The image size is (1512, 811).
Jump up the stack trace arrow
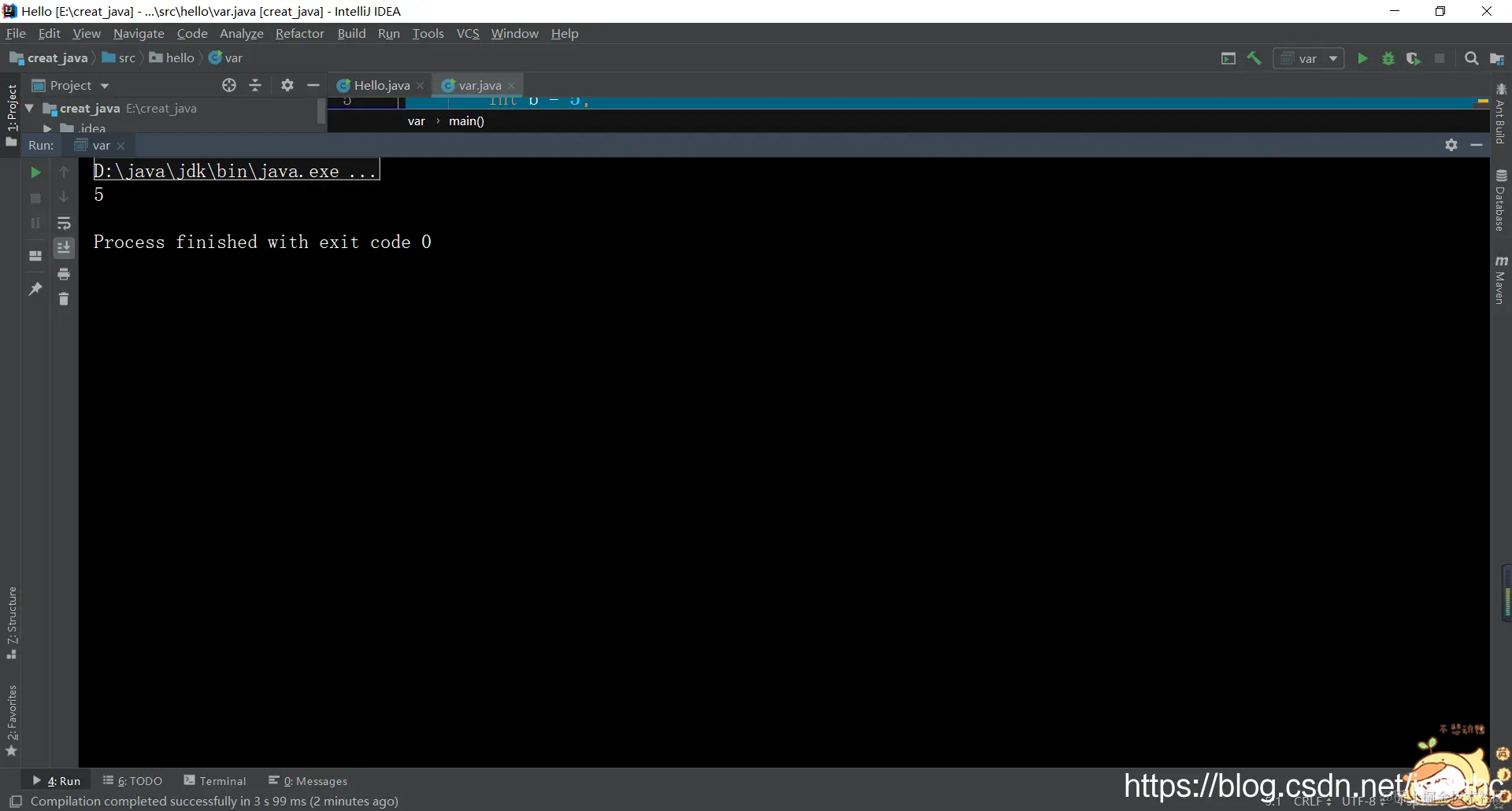coord(64,172)
